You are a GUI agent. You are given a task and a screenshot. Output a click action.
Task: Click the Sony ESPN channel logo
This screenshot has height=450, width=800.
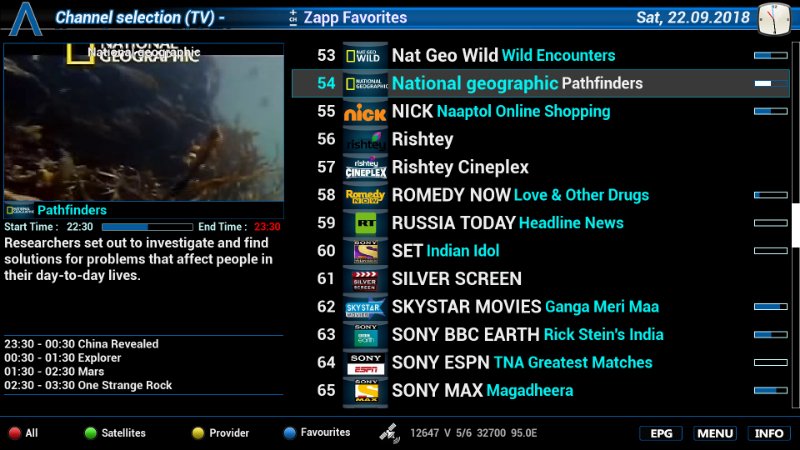click(x=365, y=363)
